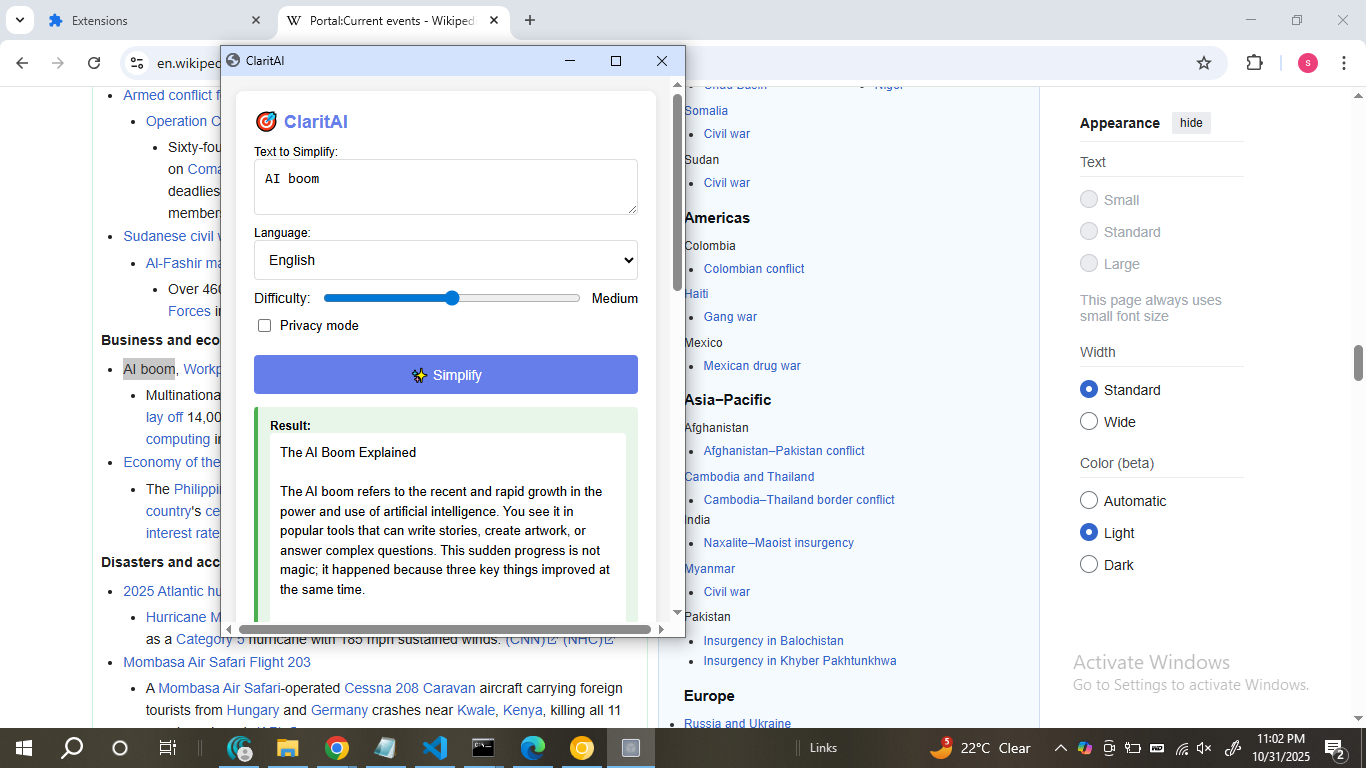
Task: Open the Wi-Fi network tray icon
Action: (x=1181, y=748)
